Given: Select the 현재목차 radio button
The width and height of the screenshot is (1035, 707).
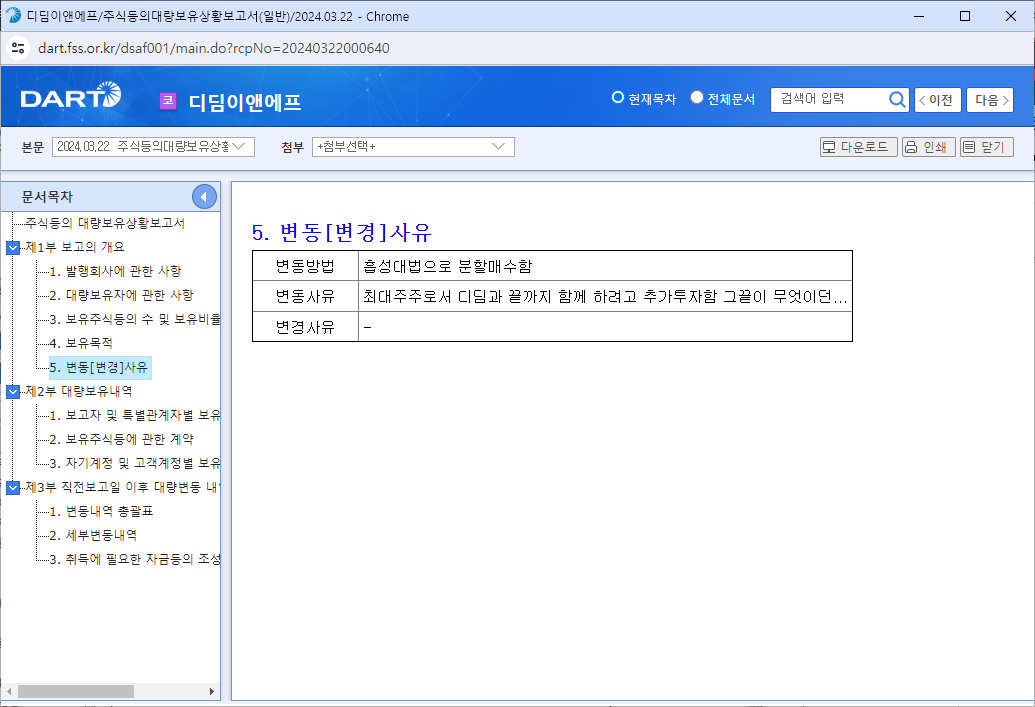Looking at the screenshot, I should (x=618, y=98).
